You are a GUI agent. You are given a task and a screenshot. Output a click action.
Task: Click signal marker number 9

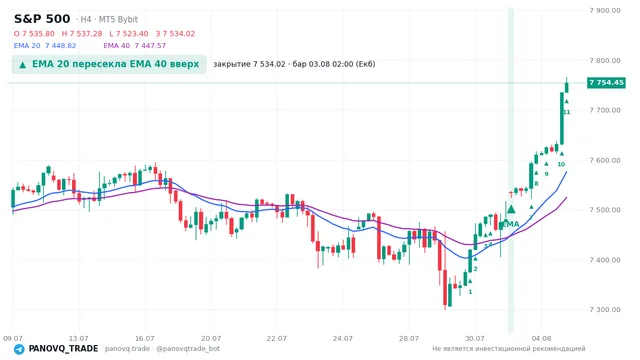coord(547,174)
